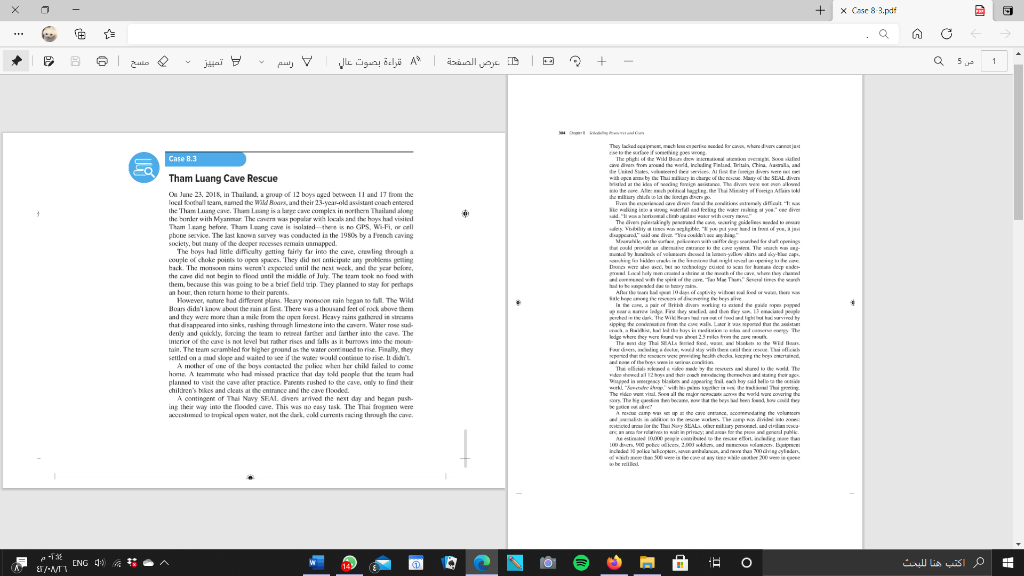Open the Windows Start menu
This screenshot has width=1024, height=576.
click(1008, 562)
